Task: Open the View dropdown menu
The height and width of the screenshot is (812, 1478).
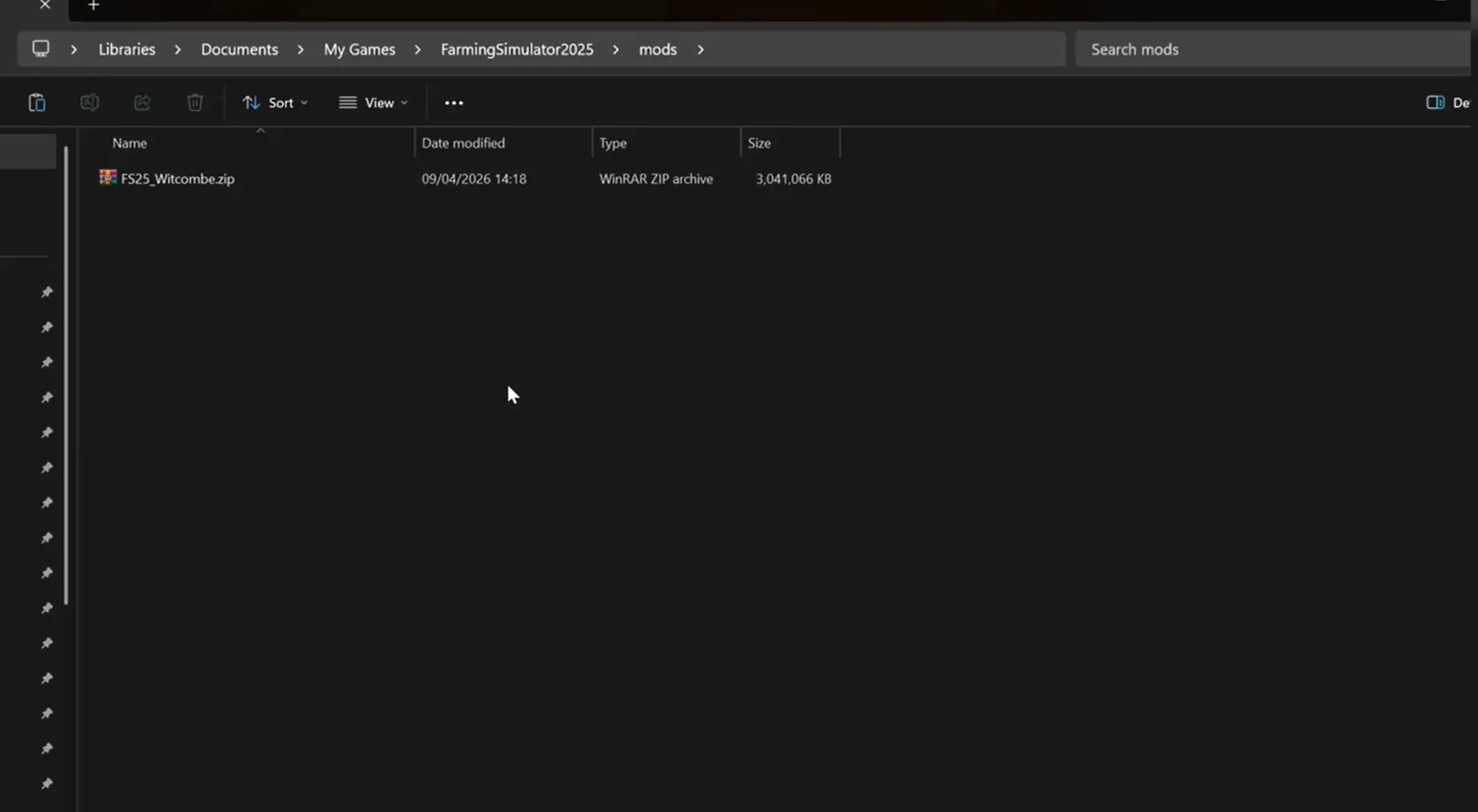Action: 373,103
